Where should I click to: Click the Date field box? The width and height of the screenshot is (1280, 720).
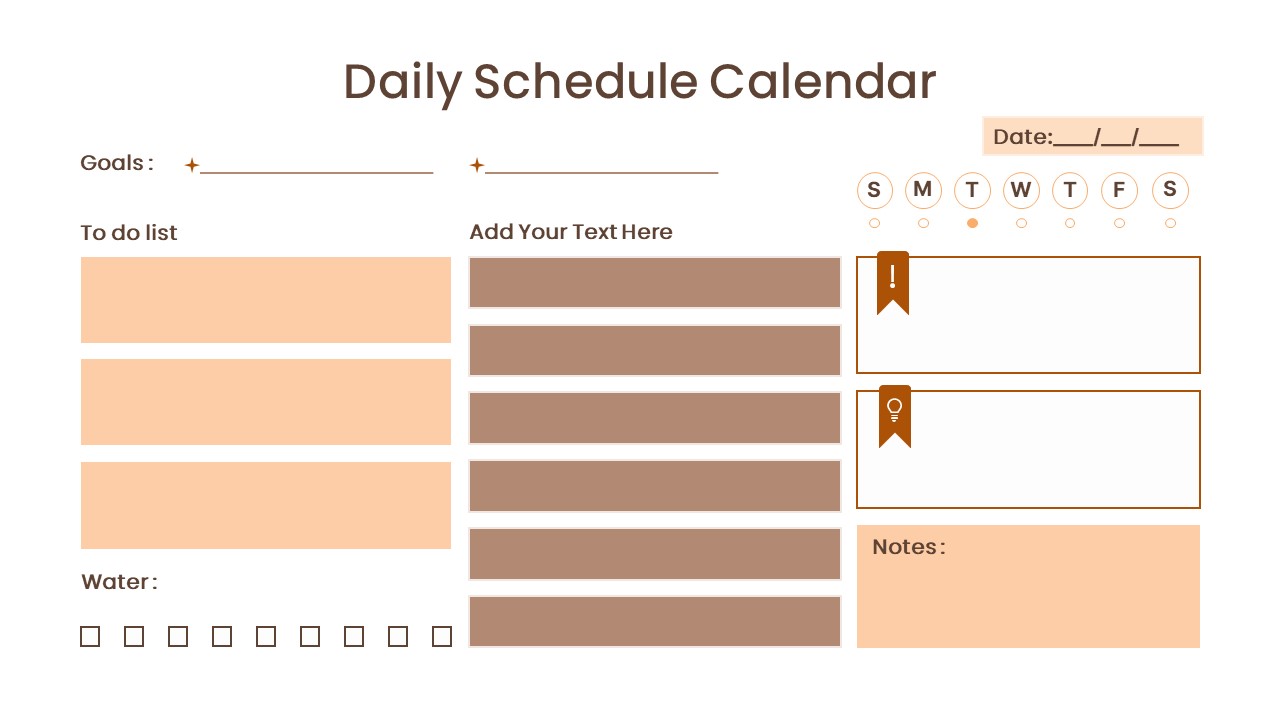pyautogui.click(x=1092, y=137)
